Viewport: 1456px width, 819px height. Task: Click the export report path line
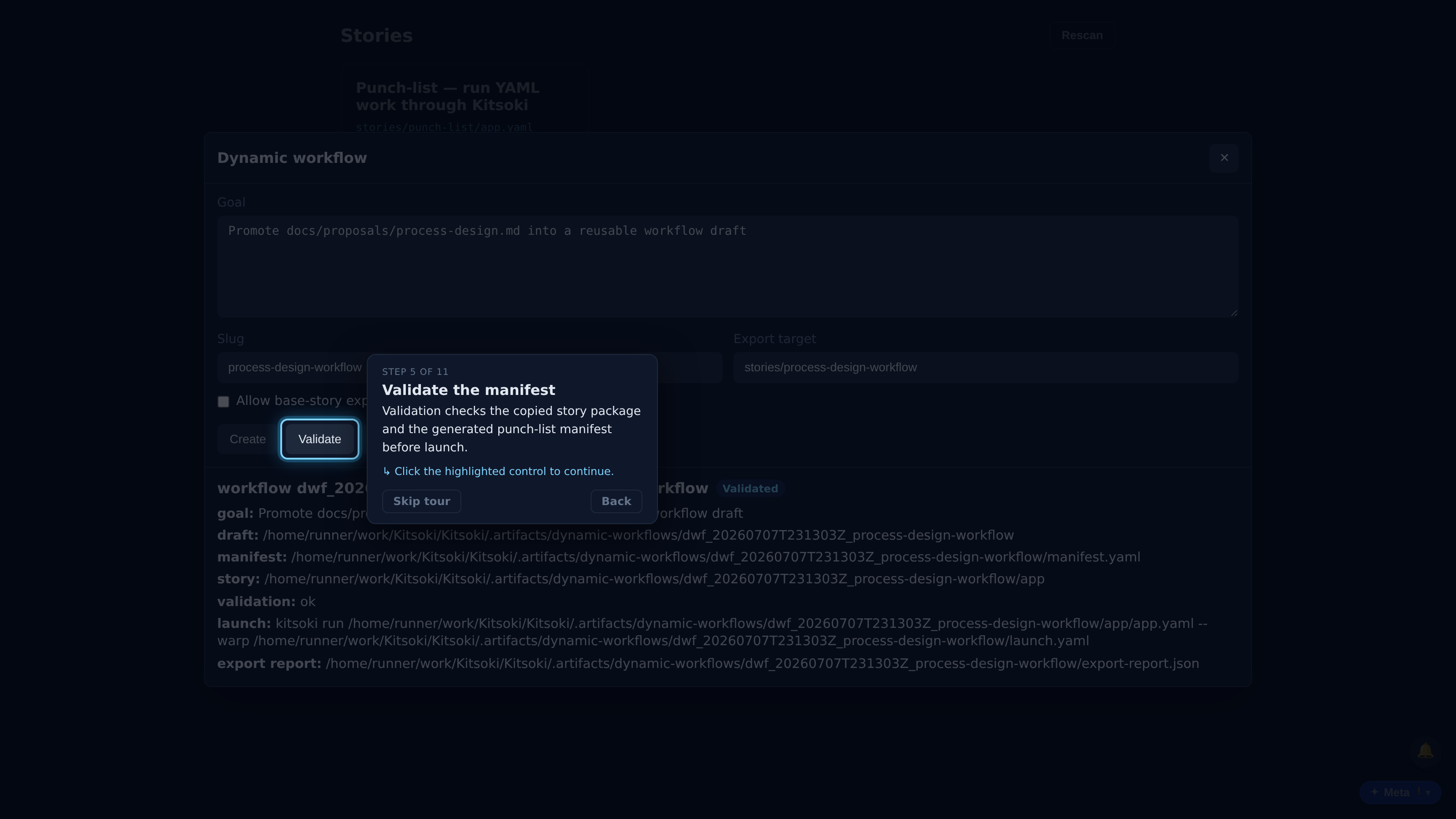tap(708, 663)
